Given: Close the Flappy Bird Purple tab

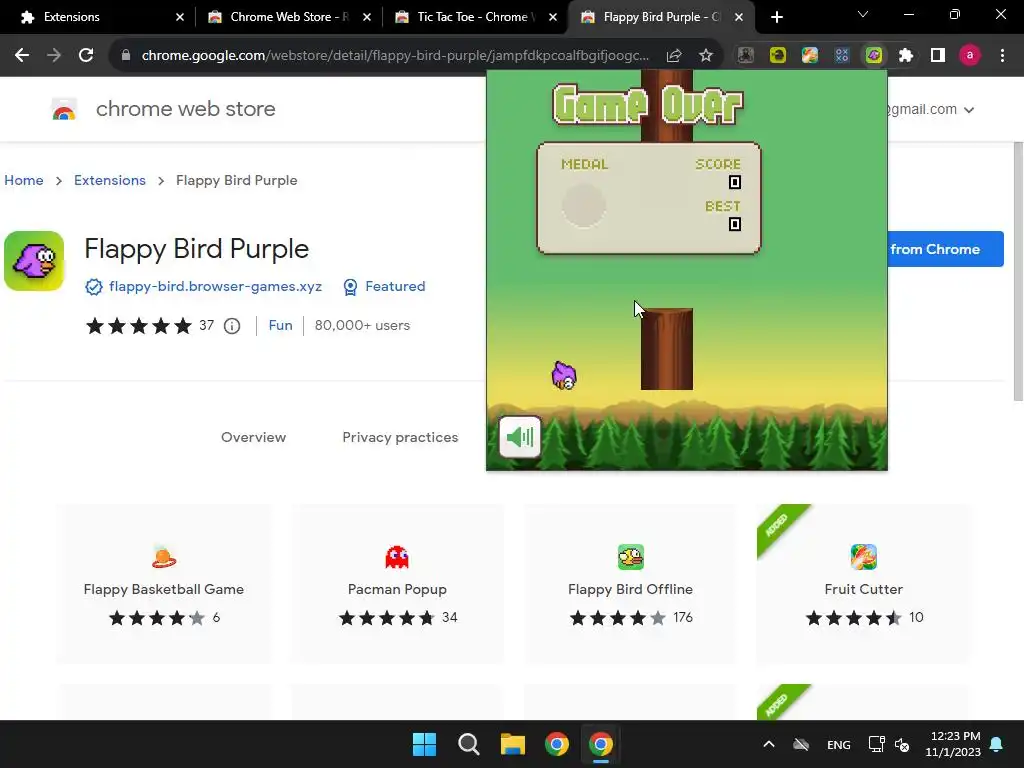Looking at the screenshot, I should tap(739, 17).
